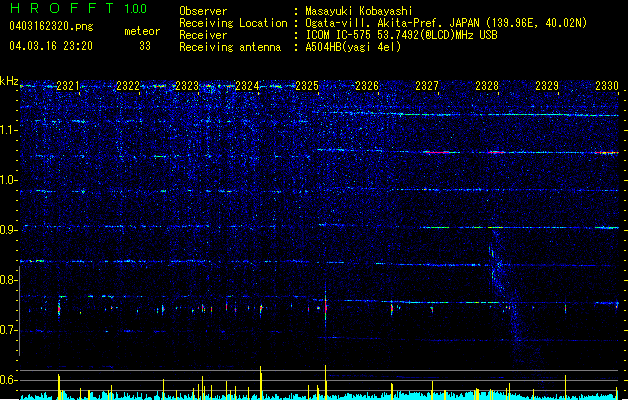This screenshot has height=400, width=629.
Task: Click receiver text ICOM IC-575 53.7492 MHz USB
Action: tap(401, 35)
